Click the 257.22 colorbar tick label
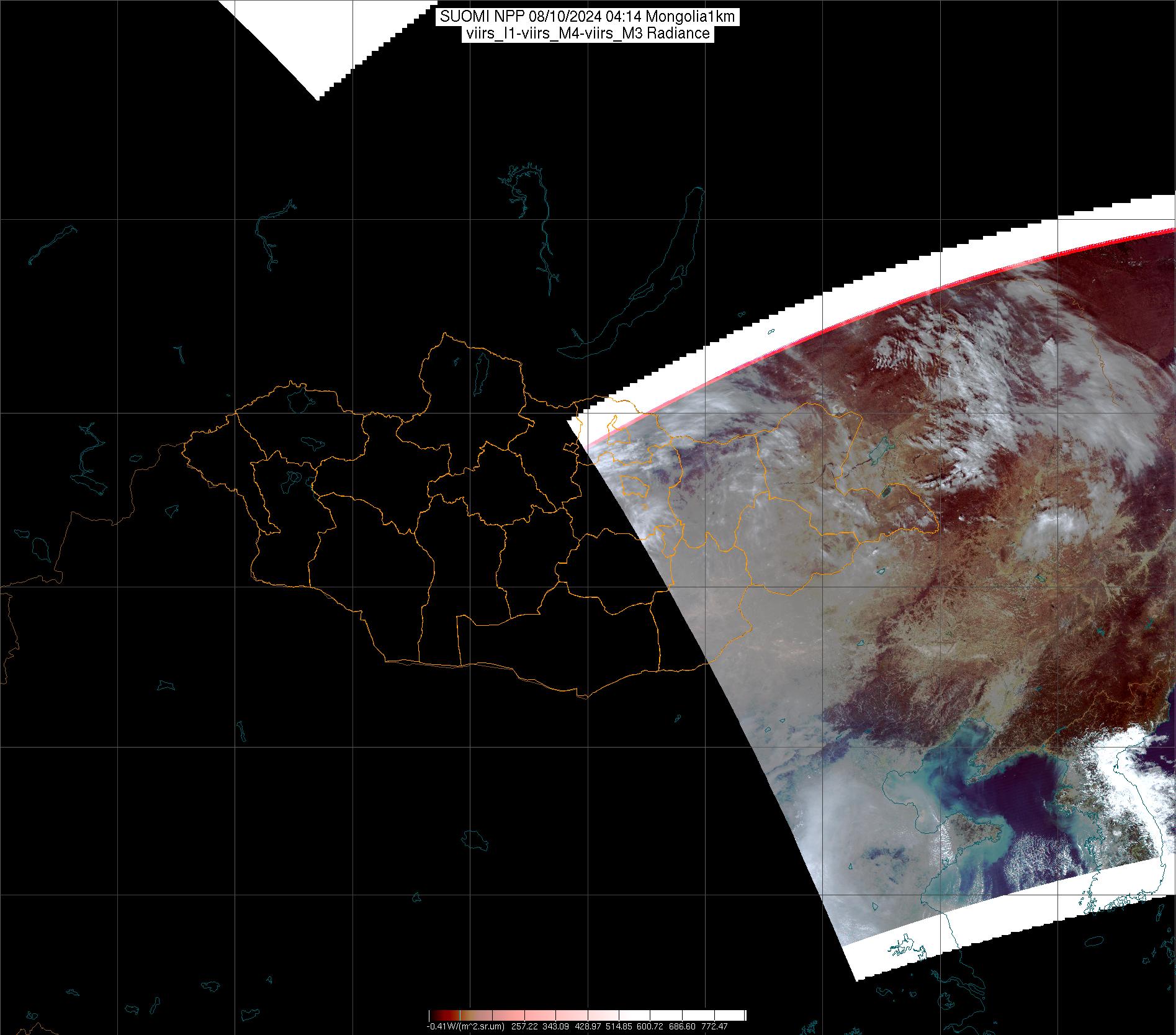This screenshot has width=1176, height=1035. pos(524,1026)
